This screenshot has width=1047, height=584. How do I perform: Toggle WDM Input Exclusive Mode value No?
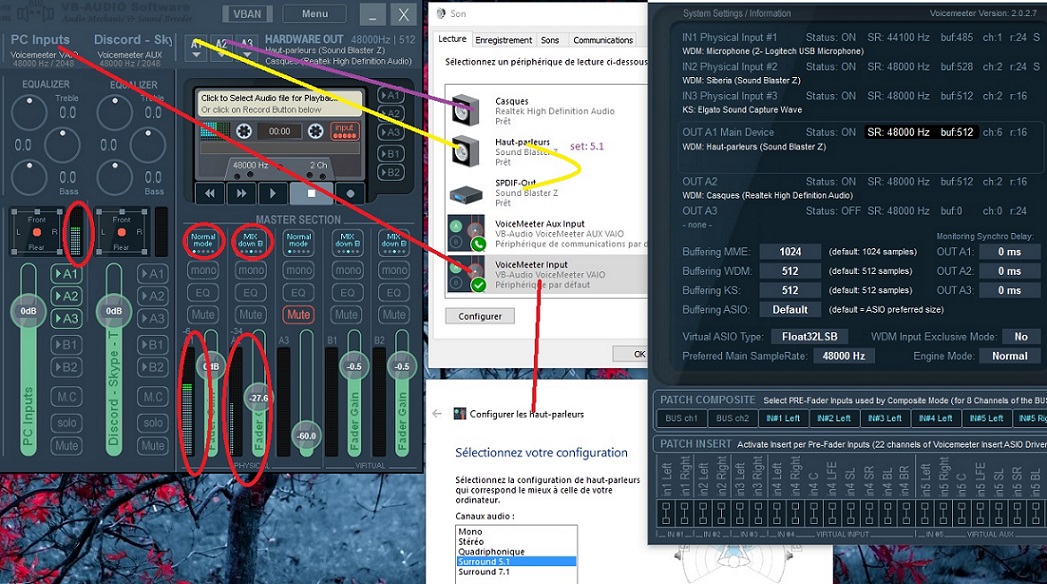[1021, 336]
